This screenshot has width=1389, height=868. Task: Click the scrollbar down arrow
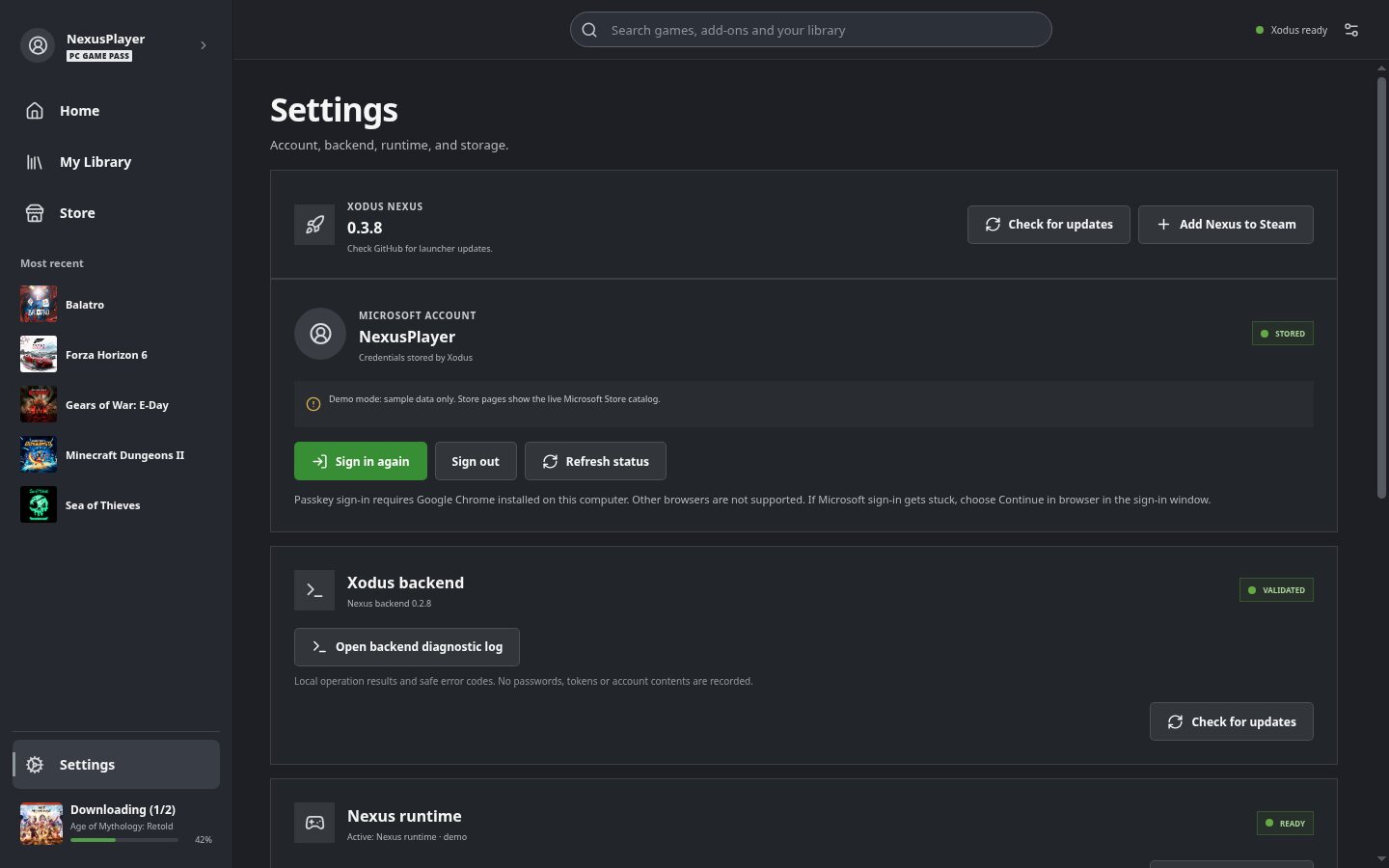pos(1381,858)
